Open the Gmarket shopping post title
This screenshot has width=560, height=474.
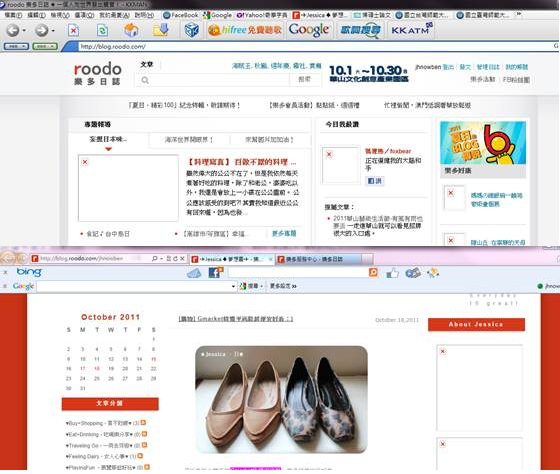click(236, 319)
